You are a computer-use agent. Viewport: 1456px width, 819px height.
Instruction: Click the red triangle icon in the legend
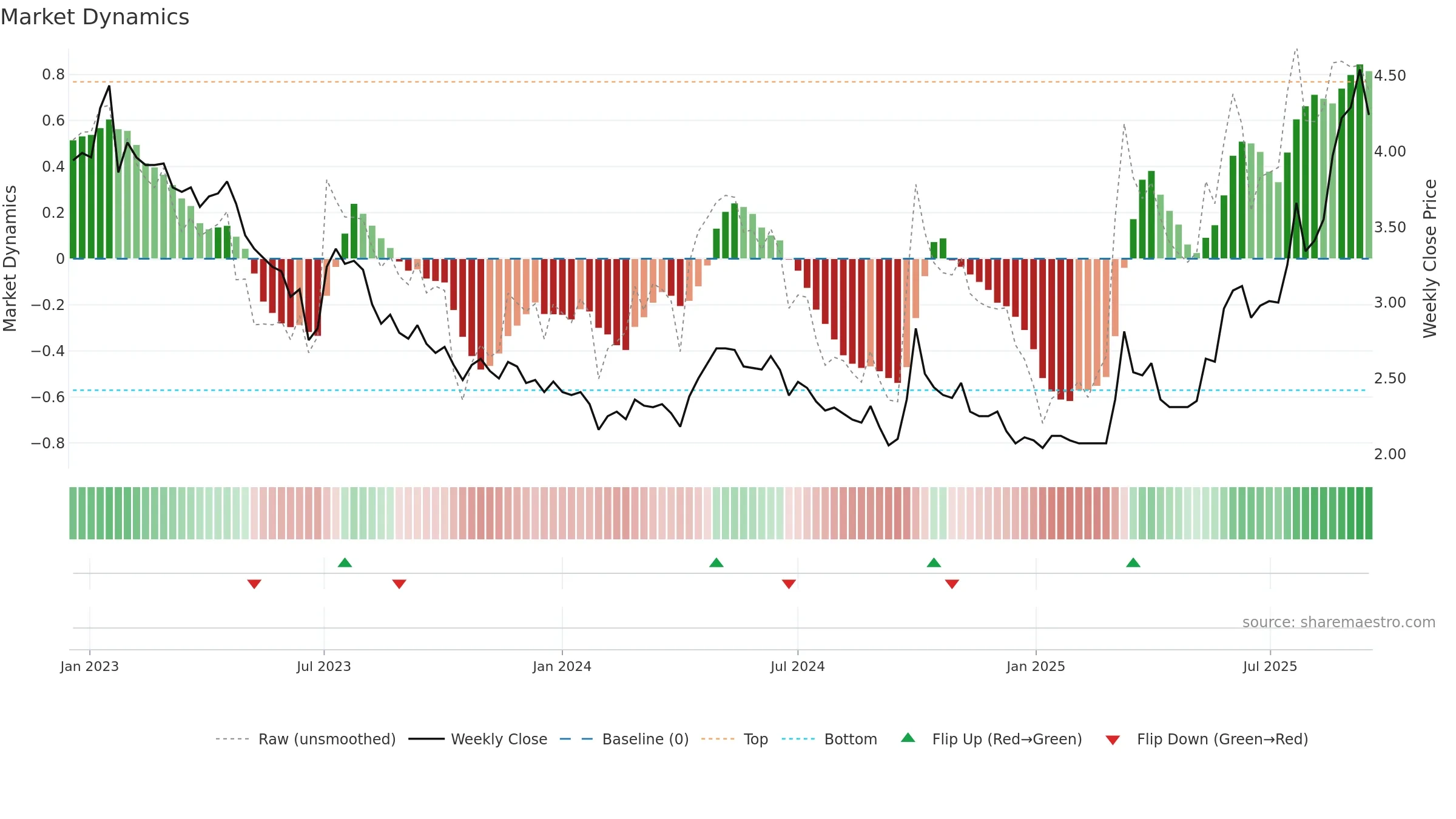point(1113,740)
